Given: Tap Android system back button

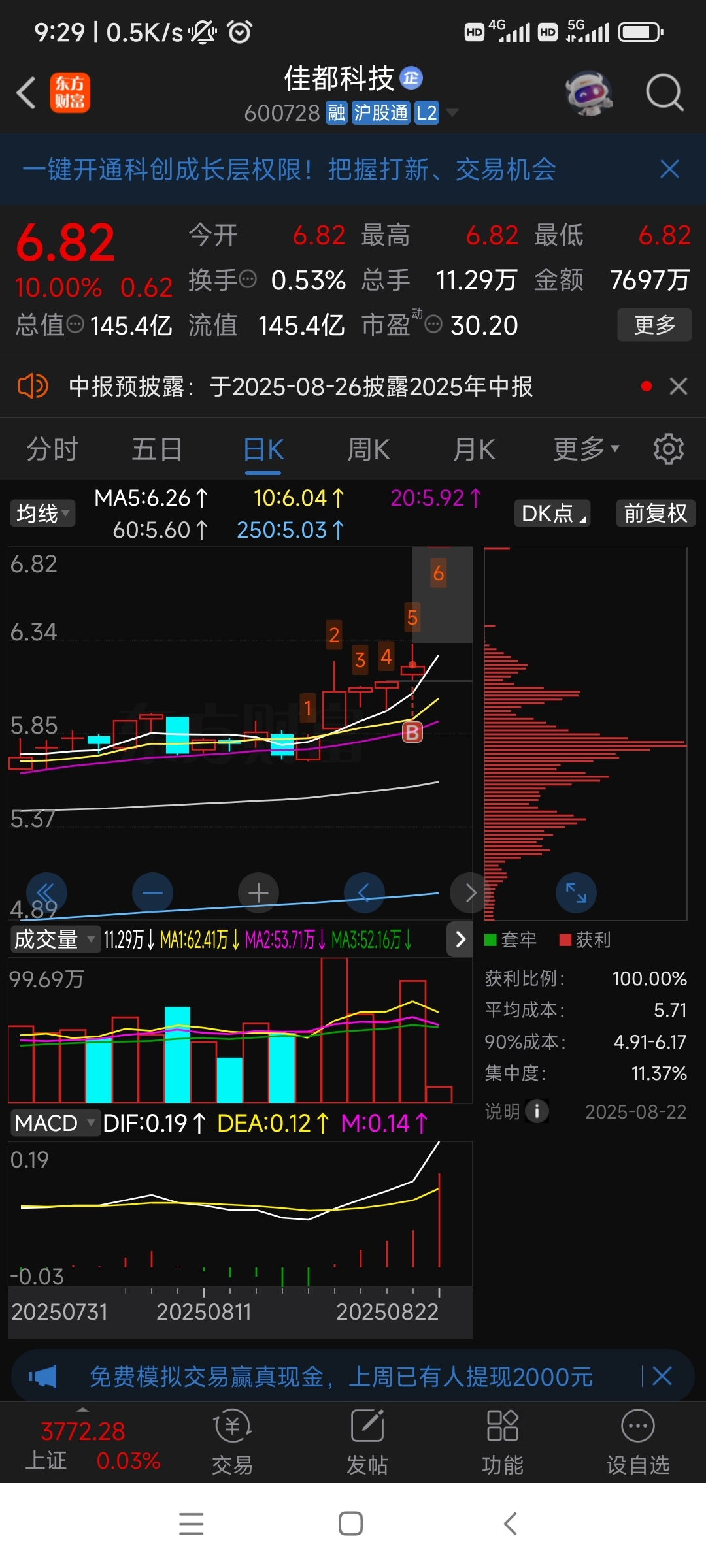Looking at the screenshot, I should pyautogui.click(x=511, y=1524).
